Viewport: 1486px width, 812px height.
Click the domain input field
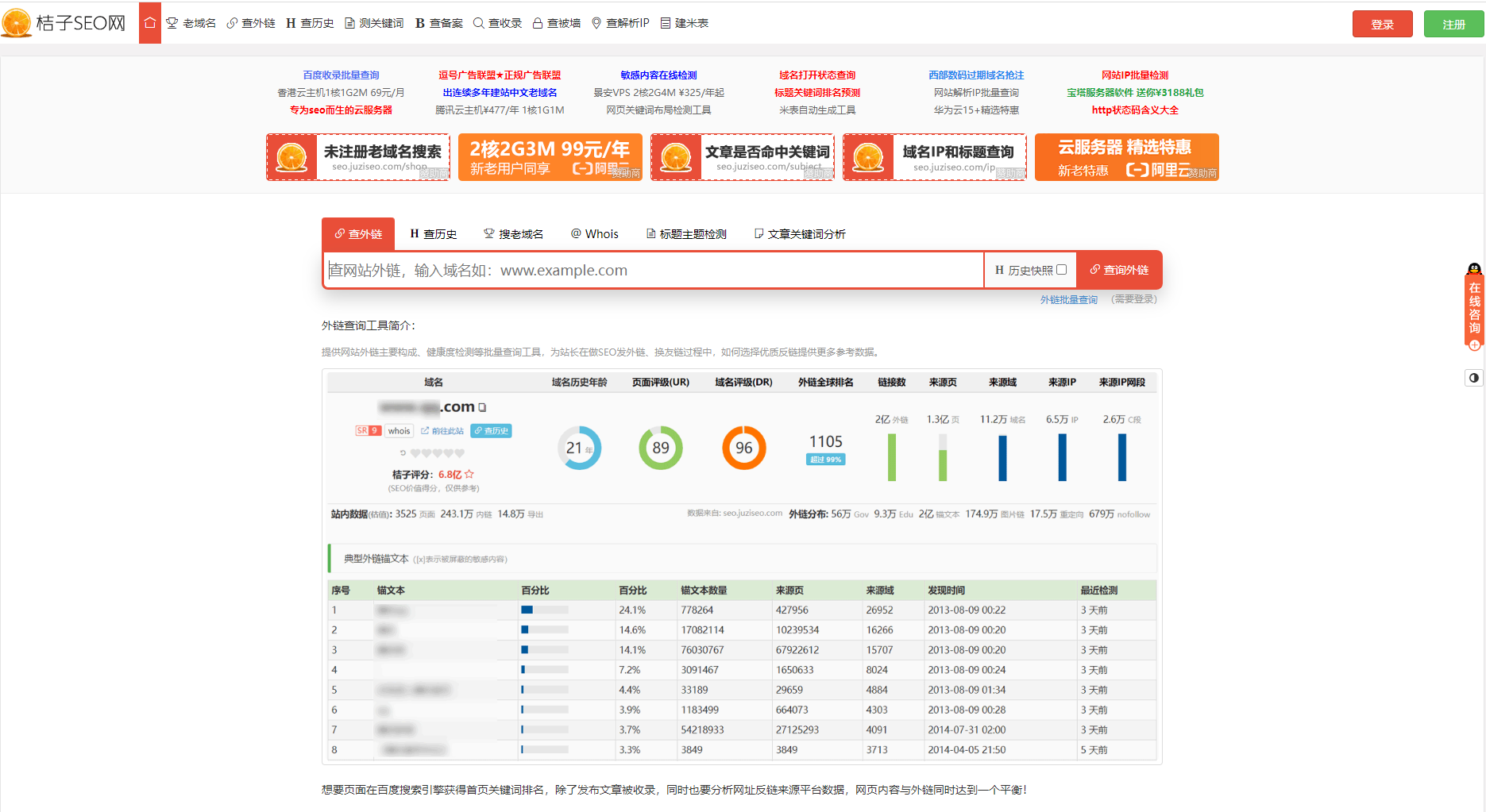[651, 269]
